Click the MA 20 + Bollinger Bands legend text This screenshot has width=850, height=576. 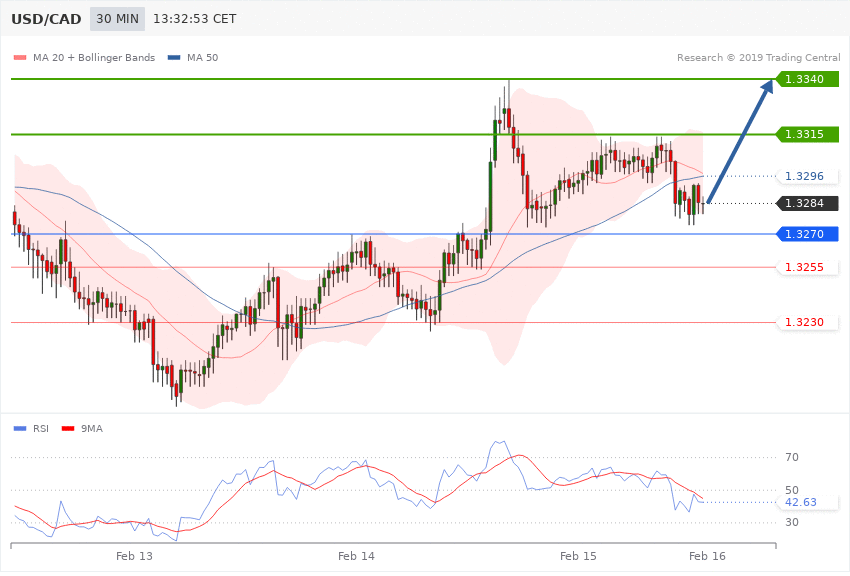pos(94,57)
